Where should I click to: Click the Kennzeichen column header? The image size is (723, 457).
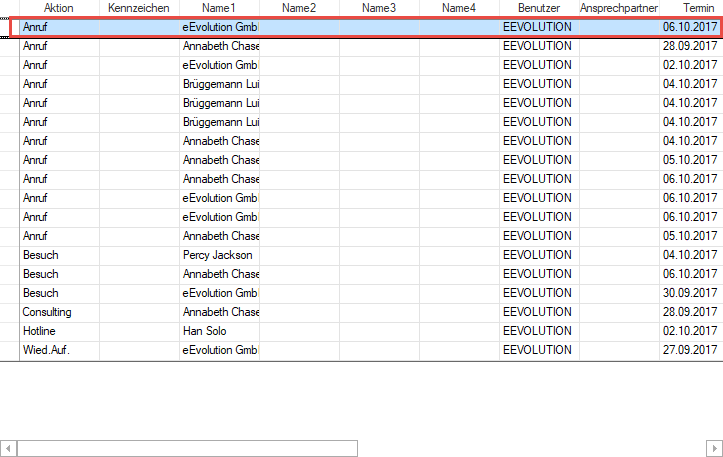click(x=139, y=8)
